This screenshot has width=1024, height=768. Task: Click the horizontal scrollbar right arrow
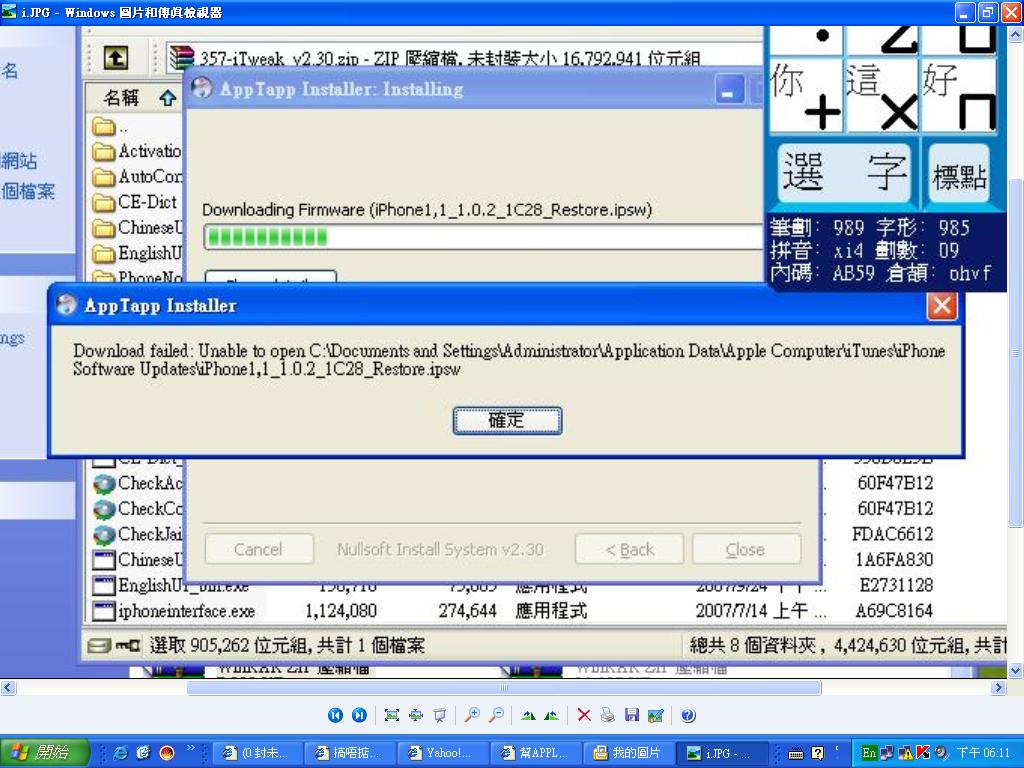point(998,688)
